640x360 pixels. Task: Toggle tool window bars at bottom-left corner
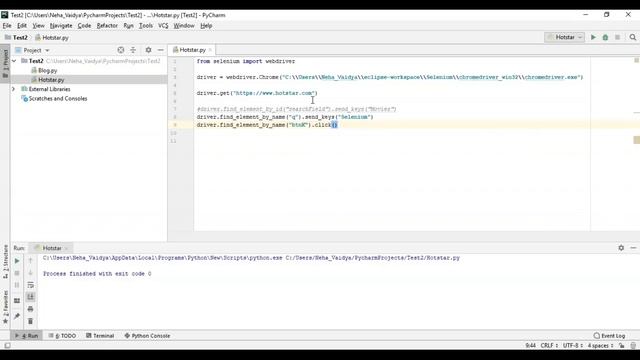coord(7,345)
